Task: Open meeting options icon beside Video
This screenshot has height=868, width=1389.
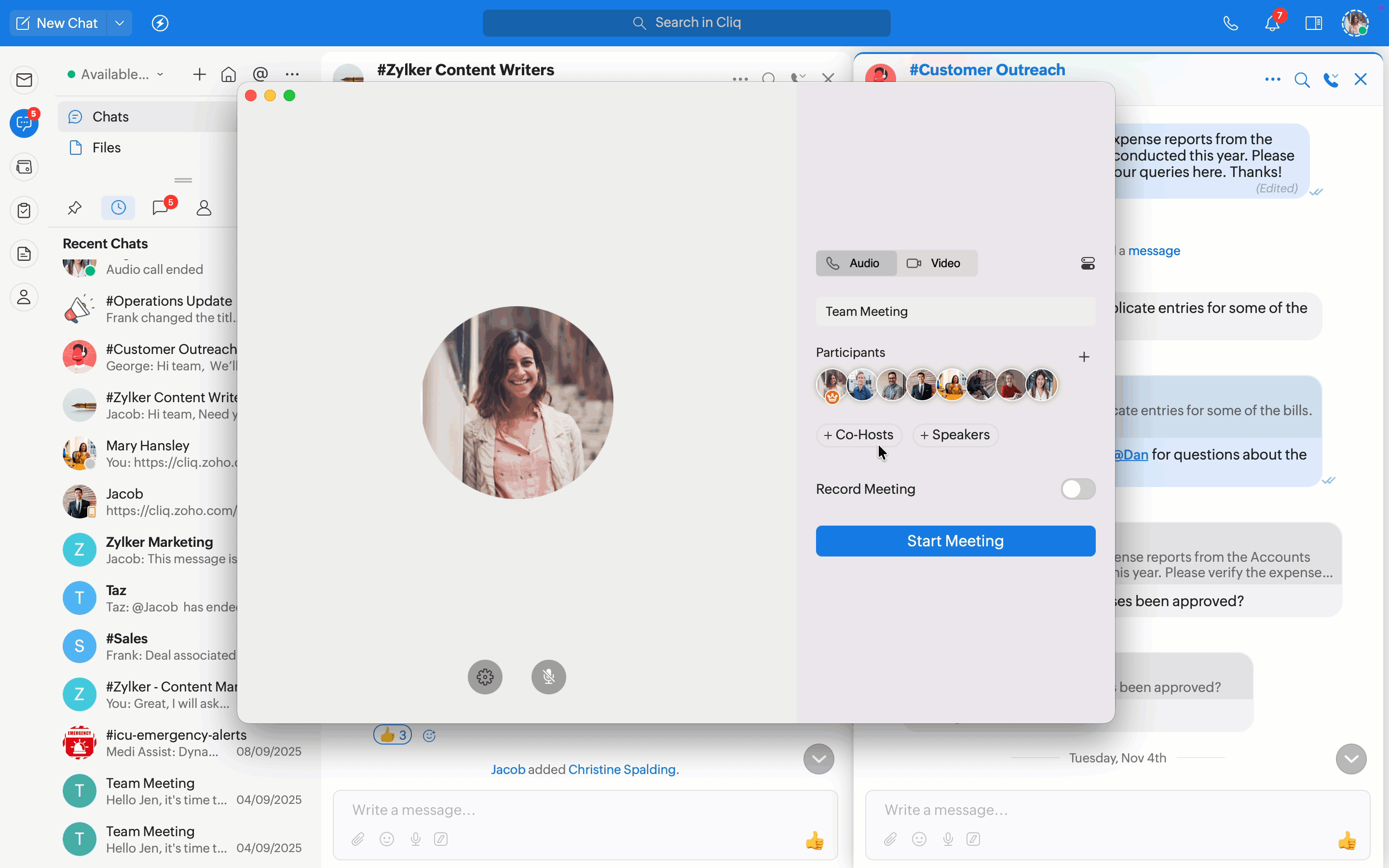Action: point(1088,263)
